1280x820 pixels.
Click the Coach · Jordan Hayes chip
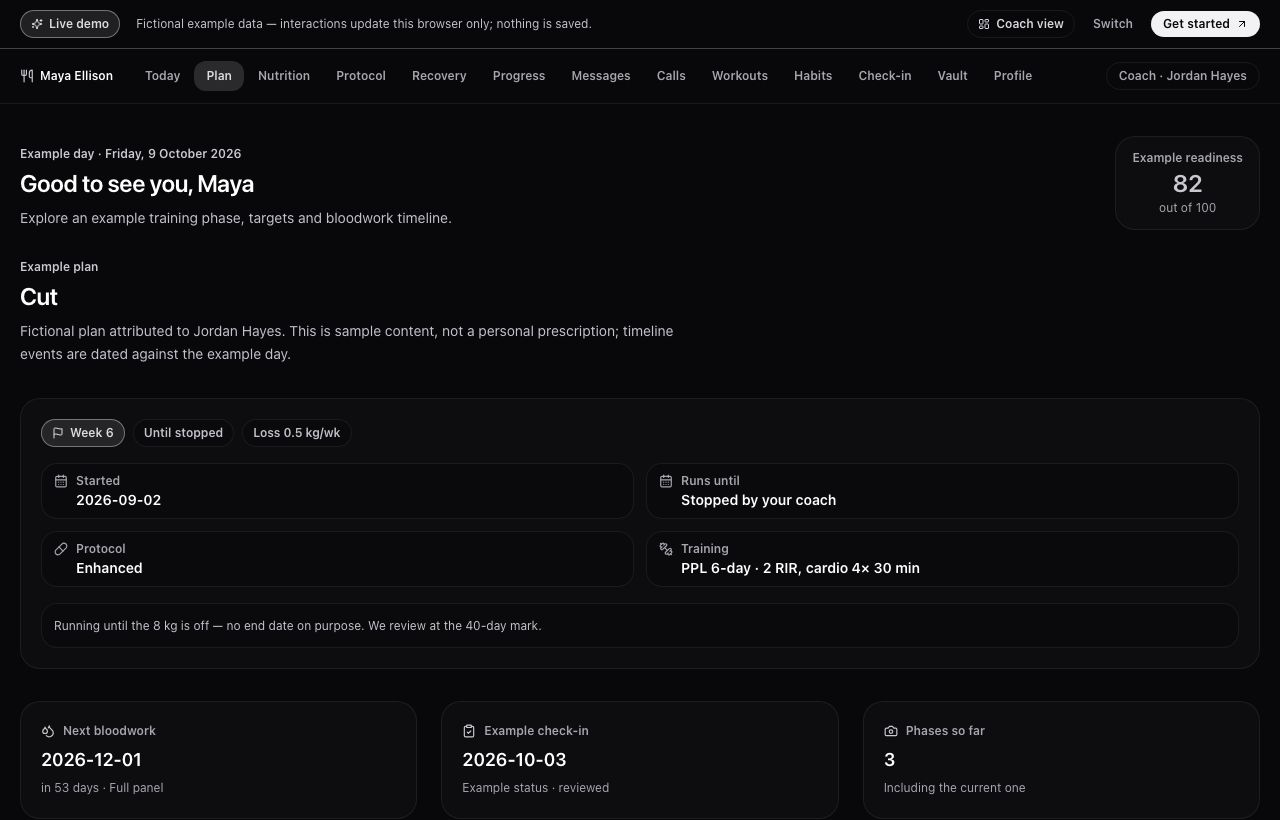pyautogui.click(x=1183, y=76)
